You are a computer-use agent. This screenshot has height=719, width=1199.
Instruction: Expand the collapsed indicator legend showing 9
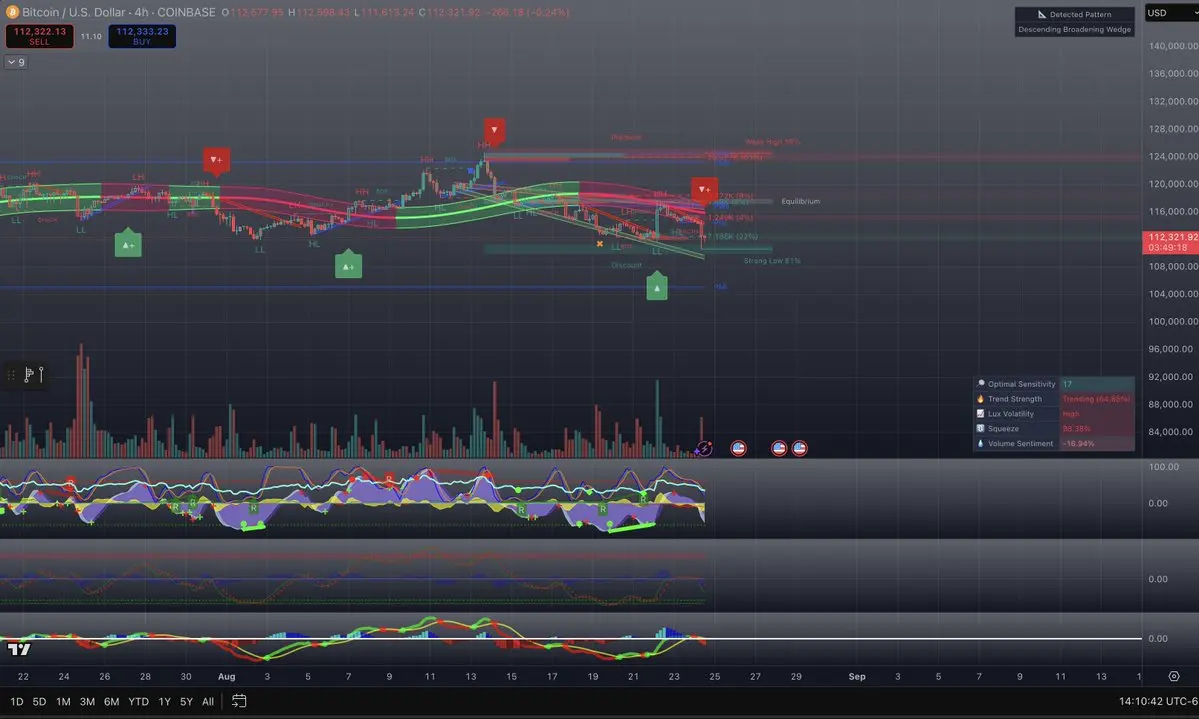pyautogui.click(x=16, y=62)
